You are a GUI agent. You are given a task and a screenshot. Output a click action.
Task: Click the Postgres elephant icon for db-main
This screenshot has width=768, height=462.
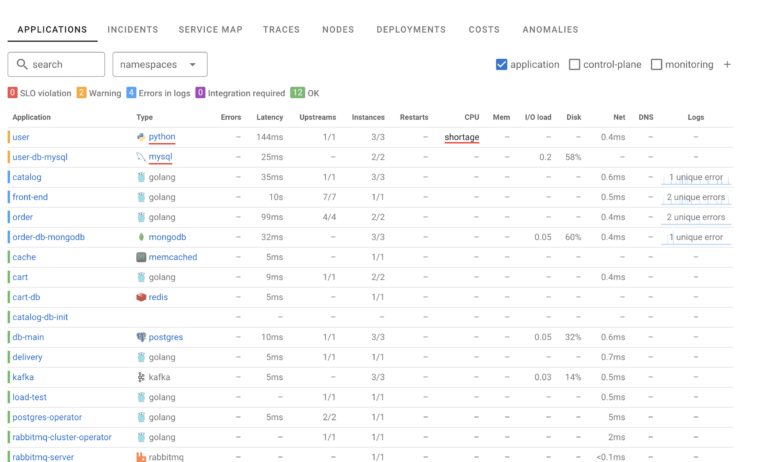(141, 337)
